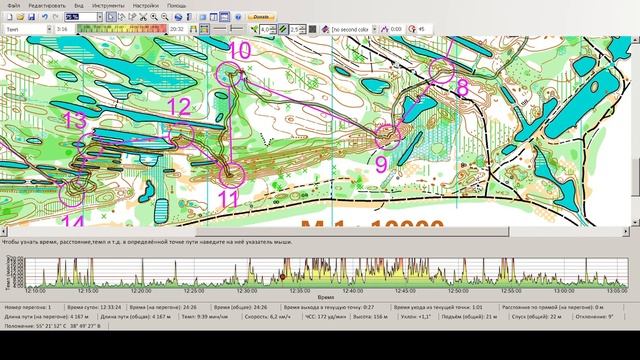Open the Вид menu
Image resolution: width=640 pixels, height=360 pixels.
79,6
